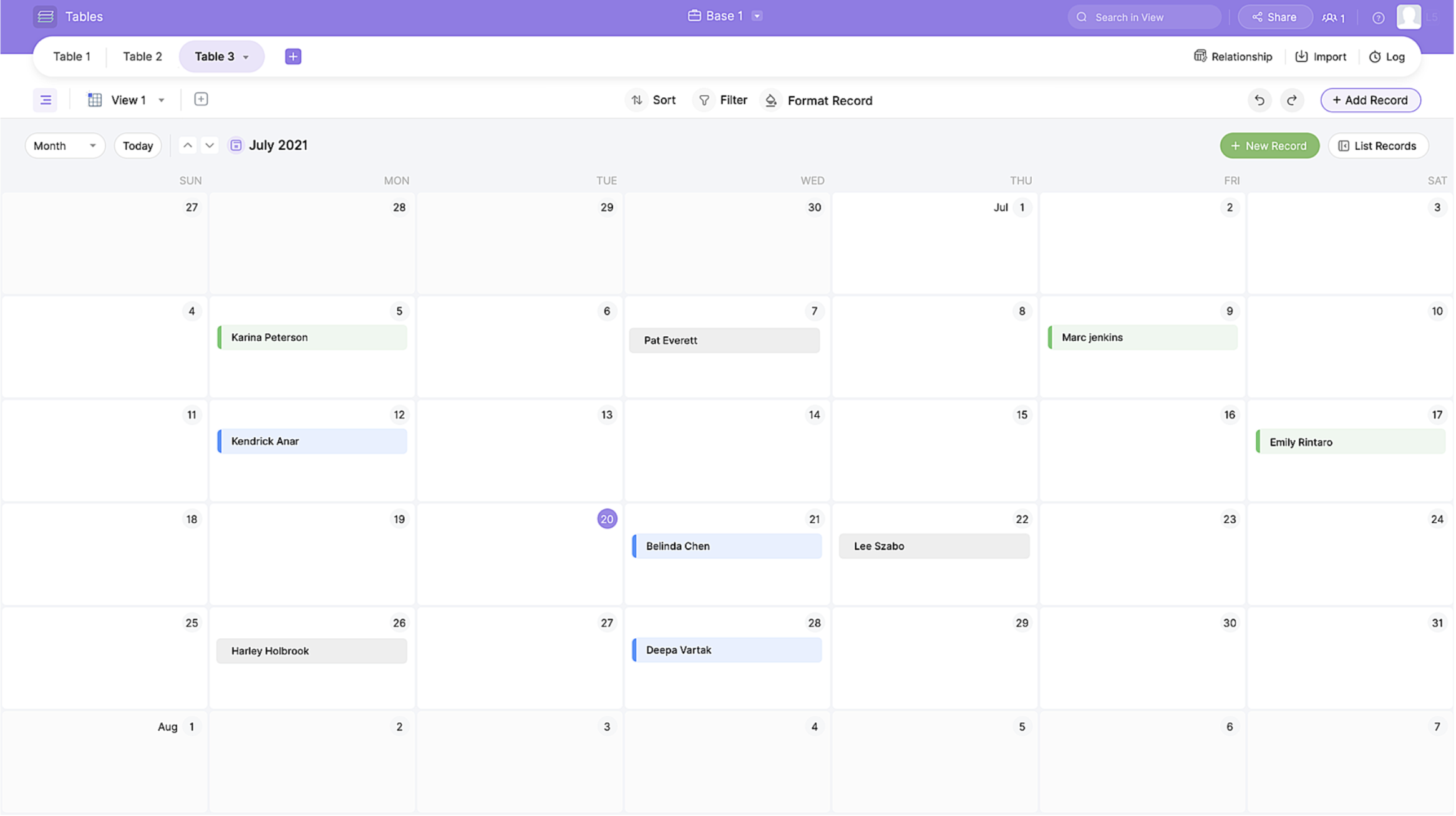Viewport: 1456px width, 816px height.
Task: Click the redo arrow icon
Action: pos(1292,100)
